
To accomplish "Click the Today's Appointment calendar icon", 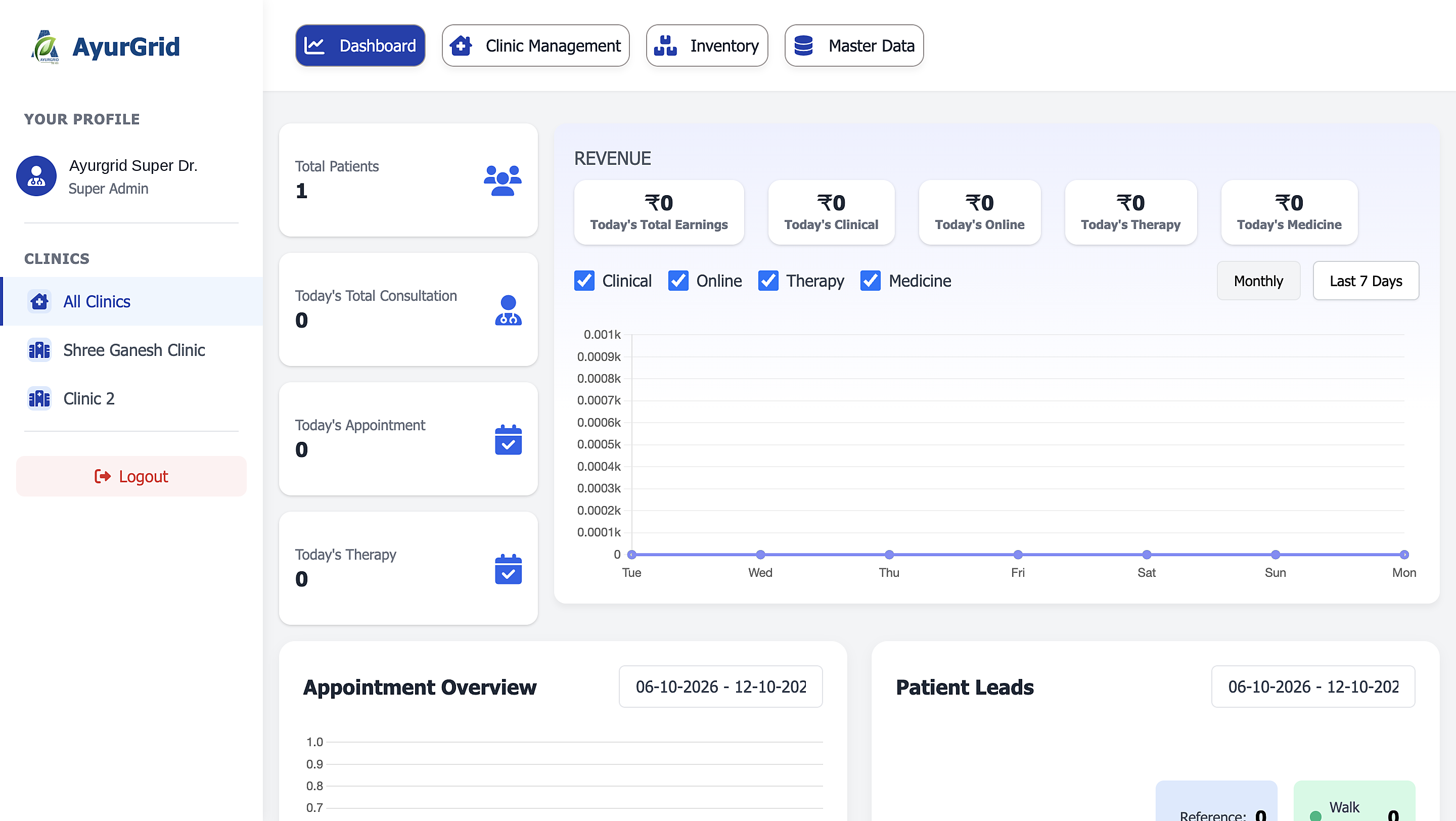I will pos(508,440).
